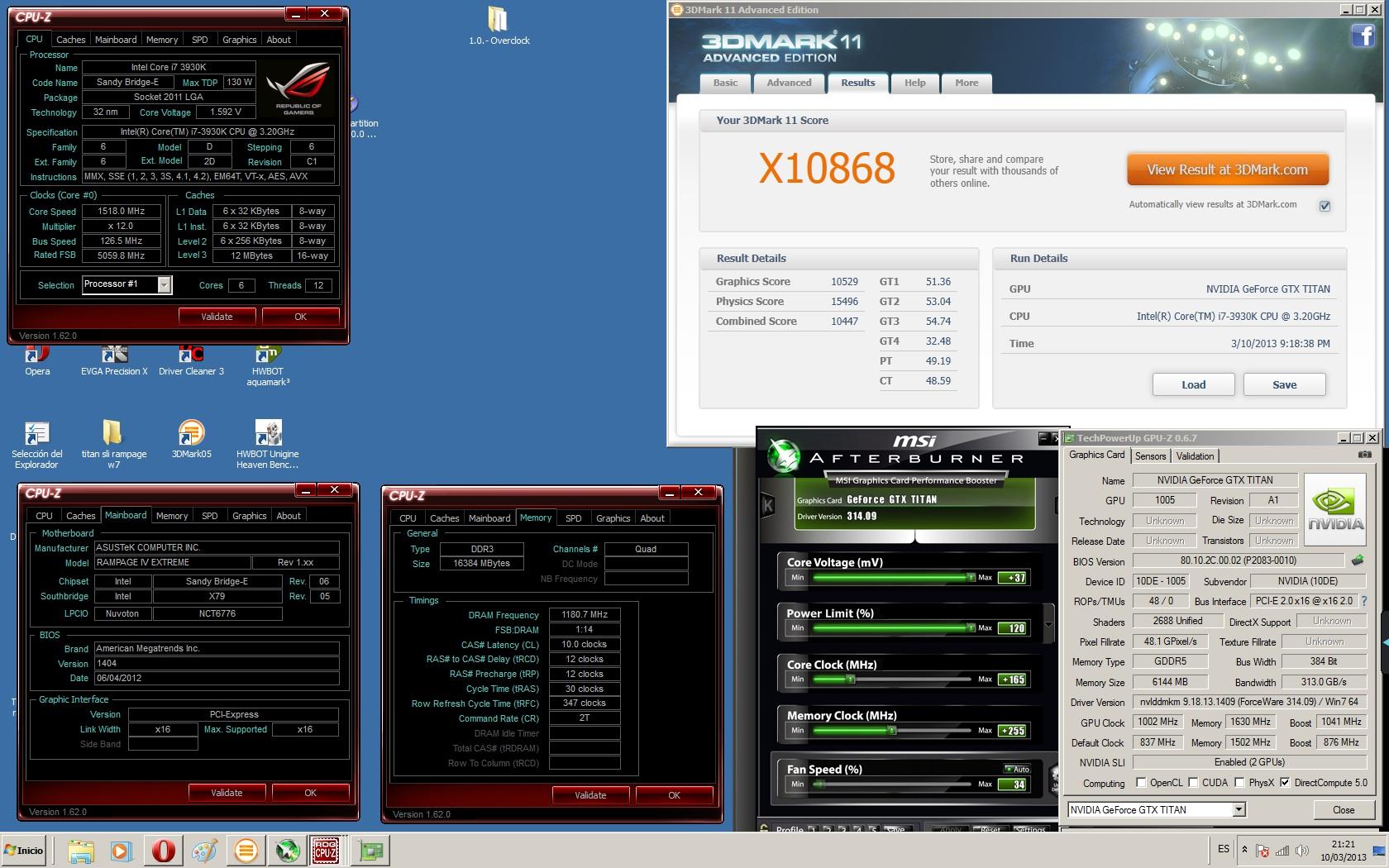The image size is (1389, 868).
Task: Open the NVIDIA GeForce GTX TITAN dropdown in GPU-Z
Action: 1239,810
